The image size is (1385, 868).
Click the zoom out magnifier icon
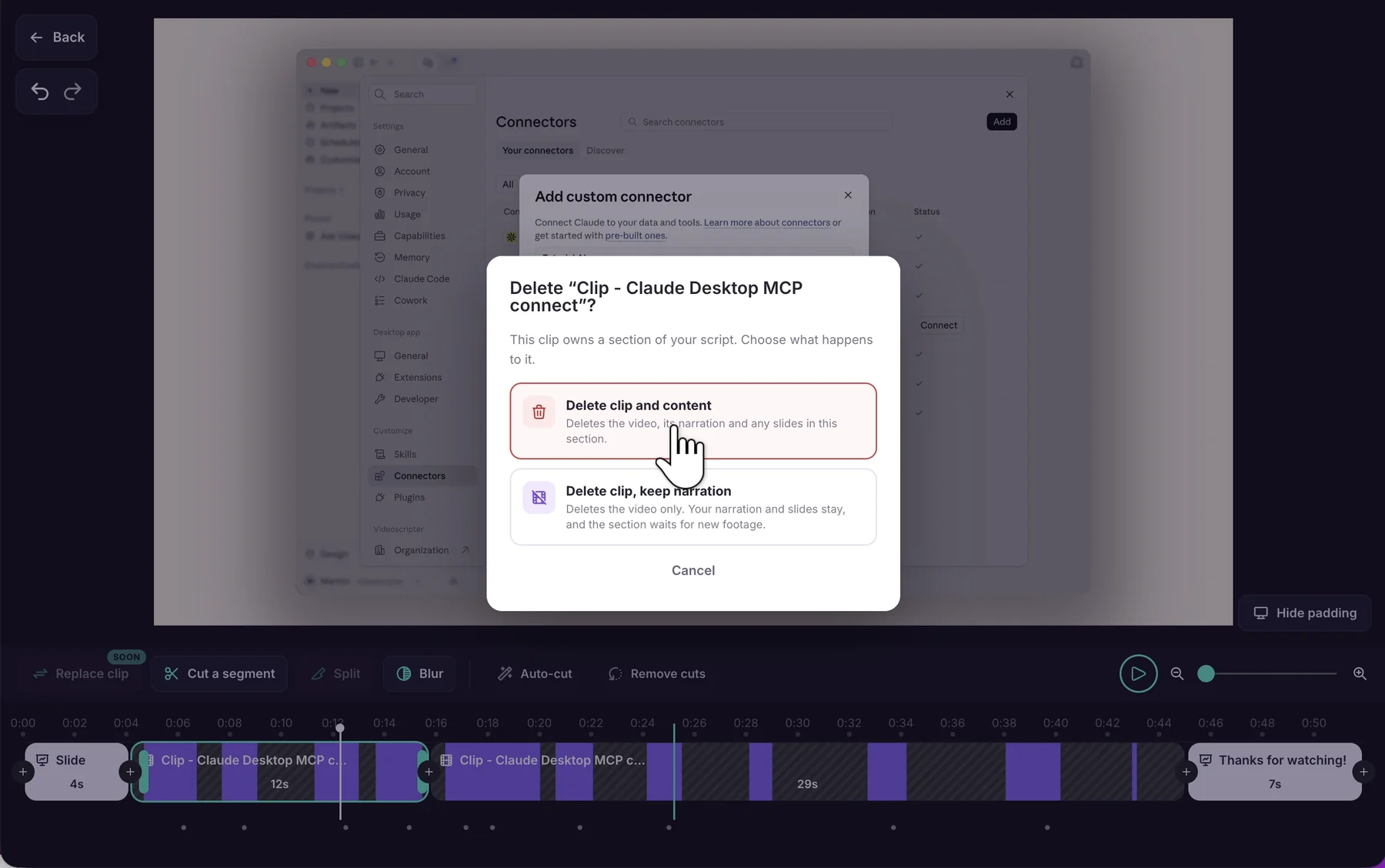(x=1176, y=673)
